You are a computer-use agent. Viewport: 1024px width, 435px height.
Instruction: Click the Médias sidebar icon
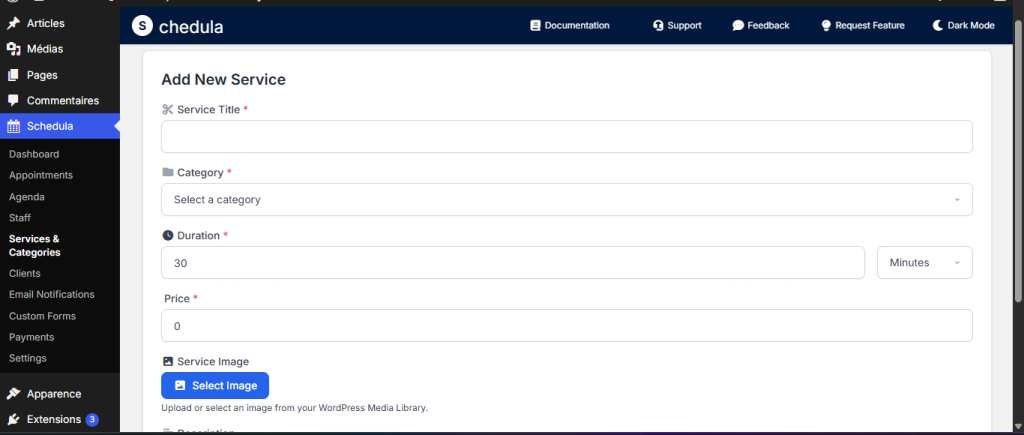[13, 49]
